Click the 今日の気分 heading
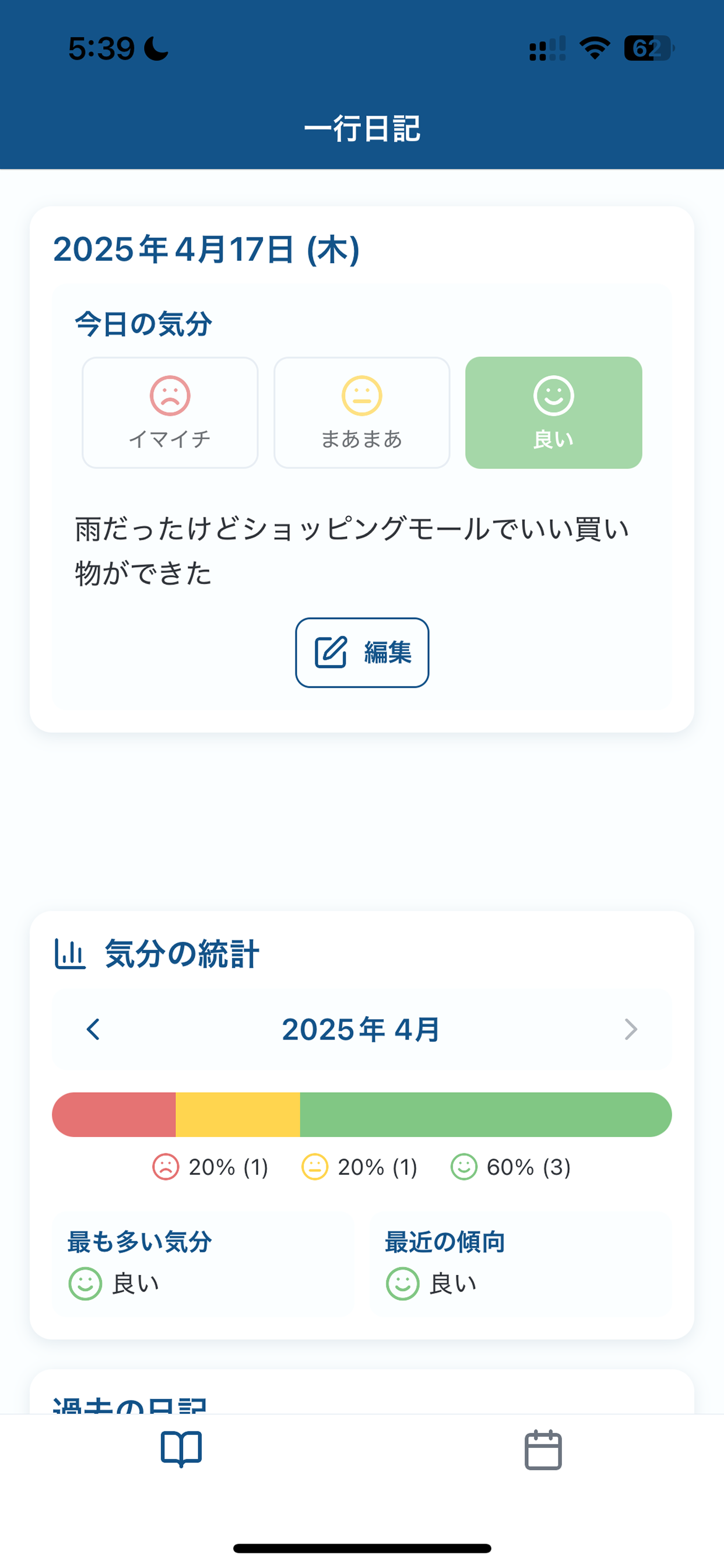 (x=142, y=324)
